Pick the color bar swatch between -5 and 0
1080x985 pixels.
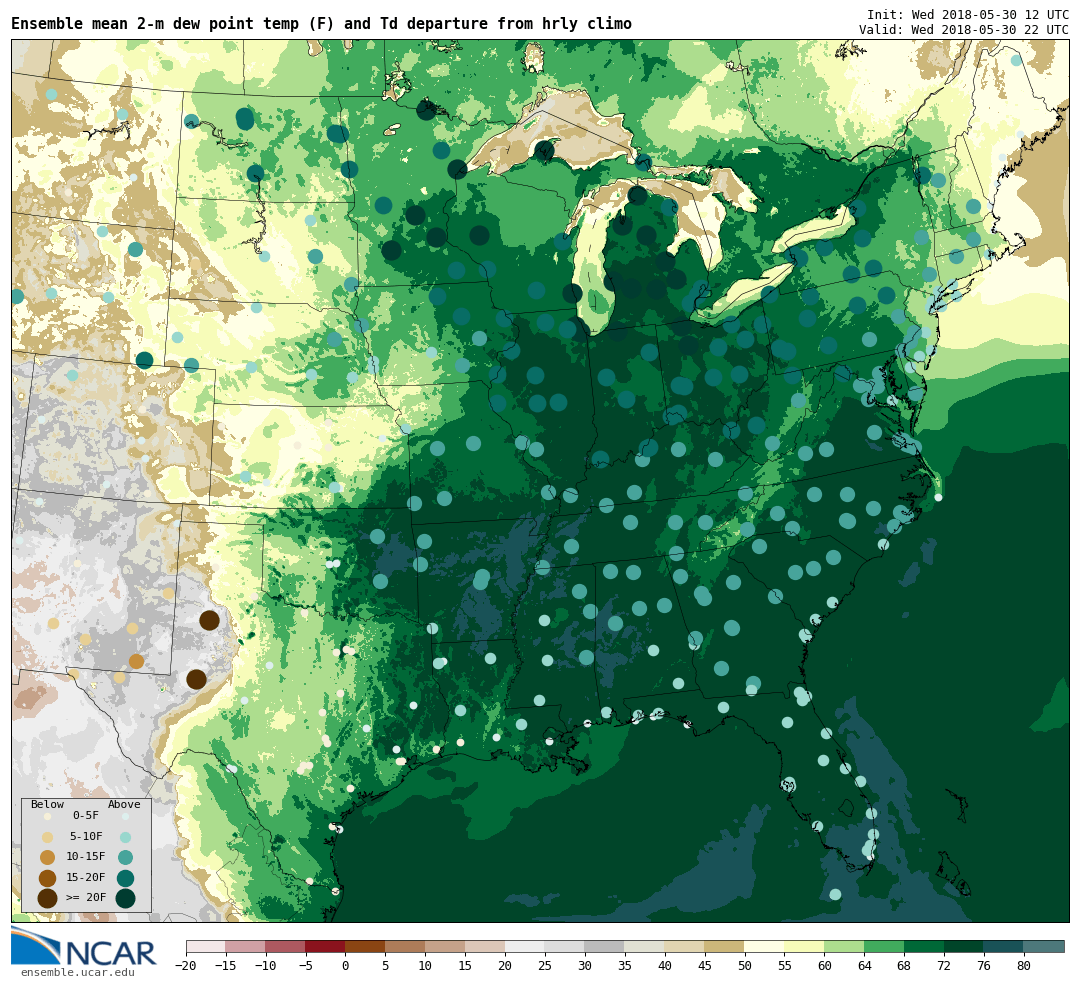coord(325,946)
